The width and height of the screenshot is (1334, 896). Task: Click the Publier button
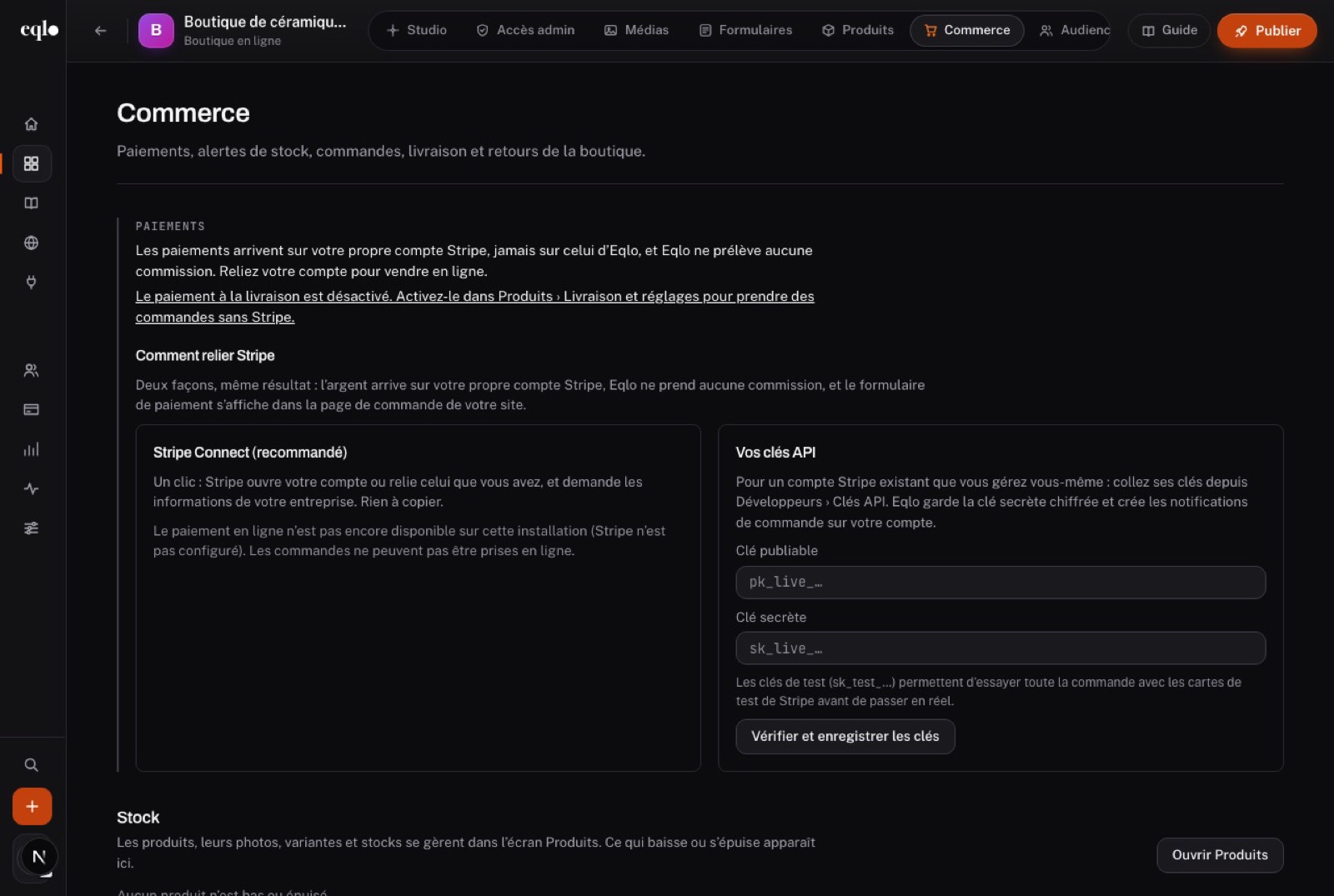(x=1266, y=31)
